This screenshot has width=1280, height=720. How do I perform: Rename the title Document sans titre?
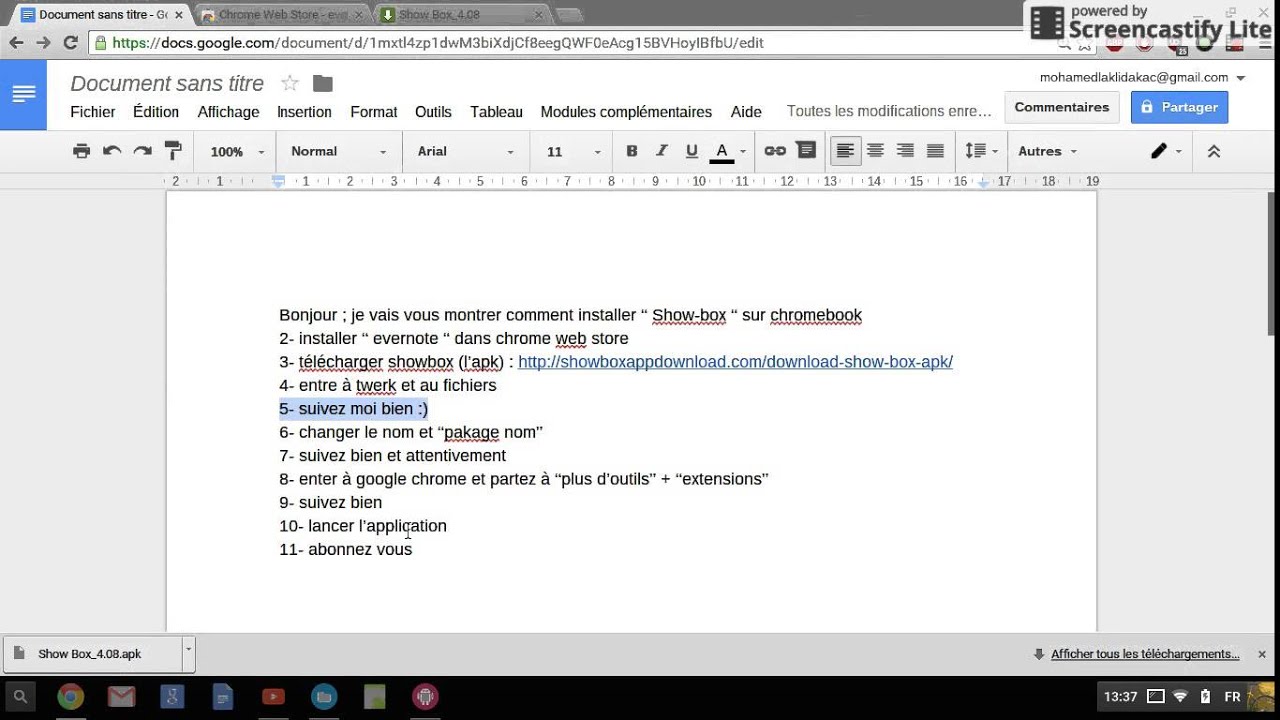(167, 83)
